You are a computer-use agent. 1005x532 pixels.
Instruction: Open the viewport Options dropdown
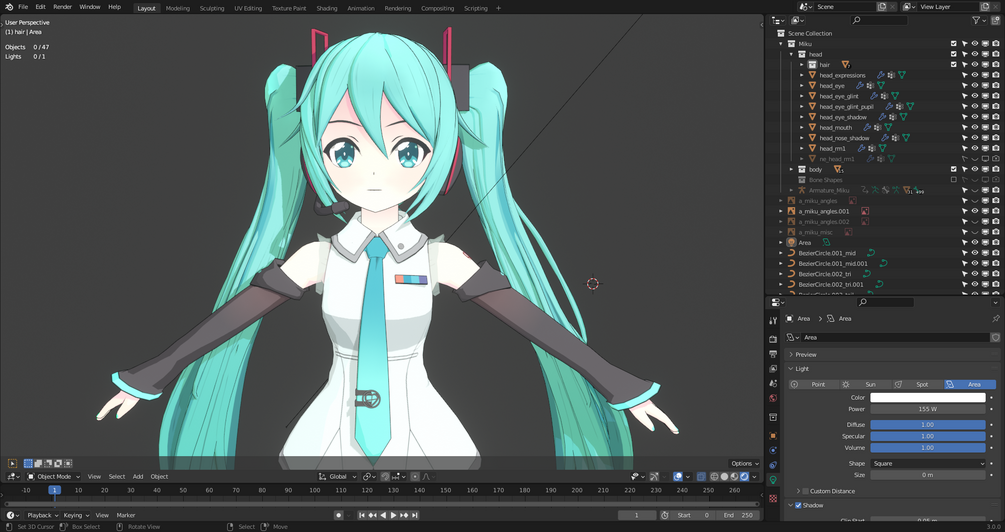click(744, 463)
